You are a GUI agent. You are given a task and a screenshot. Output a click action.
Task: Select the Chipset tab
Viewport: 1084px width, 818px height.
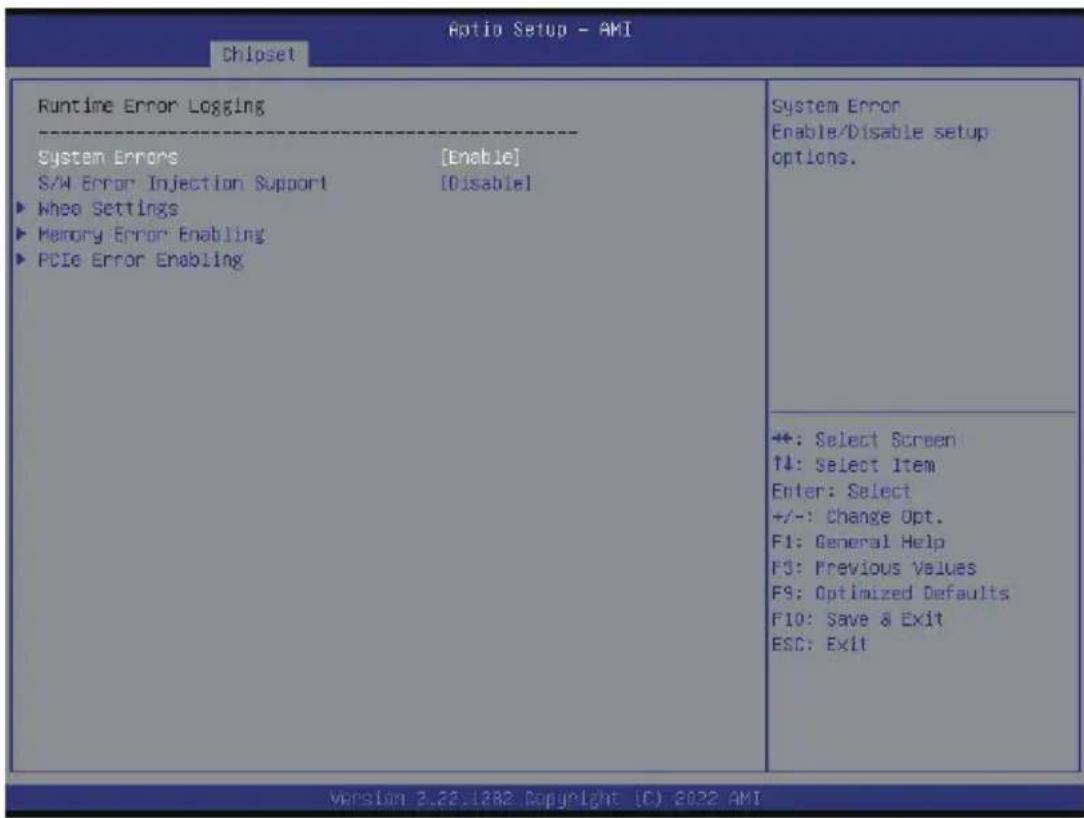[x=259, y=54]
